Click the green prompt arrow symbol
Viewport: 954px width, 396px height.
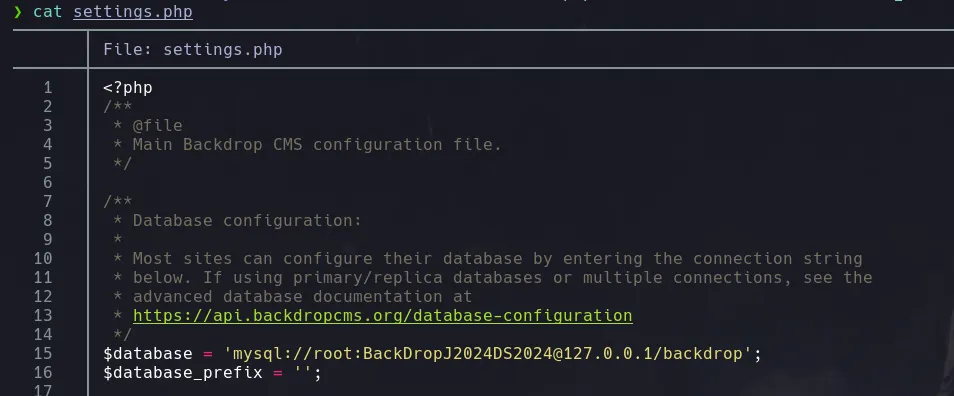click(18, 12)
